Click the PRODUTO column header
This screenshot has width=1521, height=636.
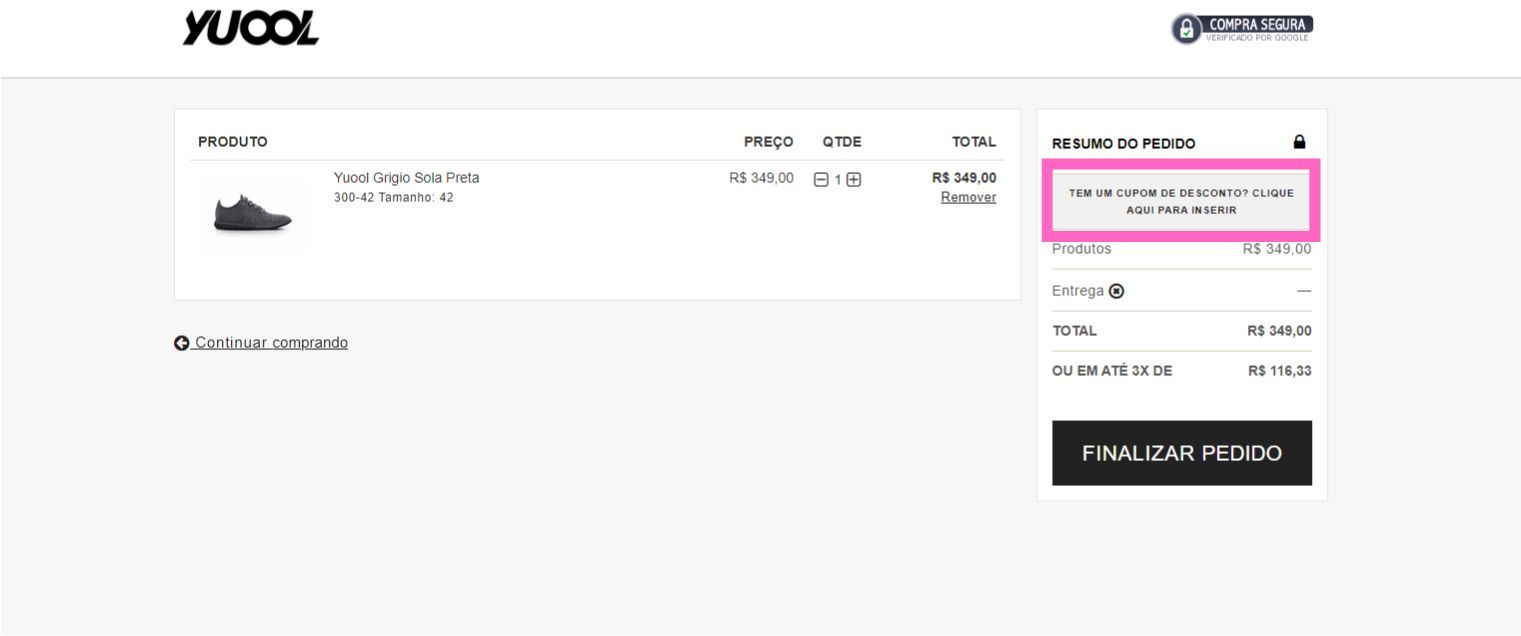click(233, 142)
